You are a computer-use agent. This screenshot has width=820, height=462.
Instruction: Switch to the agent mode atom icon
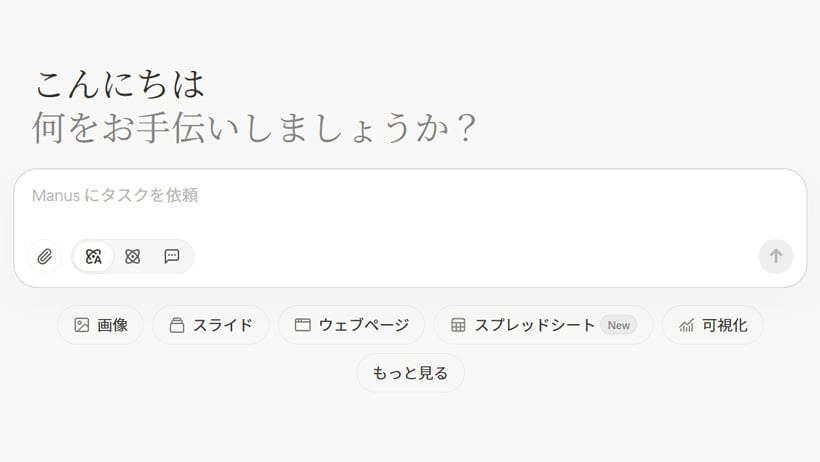click(133, 256)
